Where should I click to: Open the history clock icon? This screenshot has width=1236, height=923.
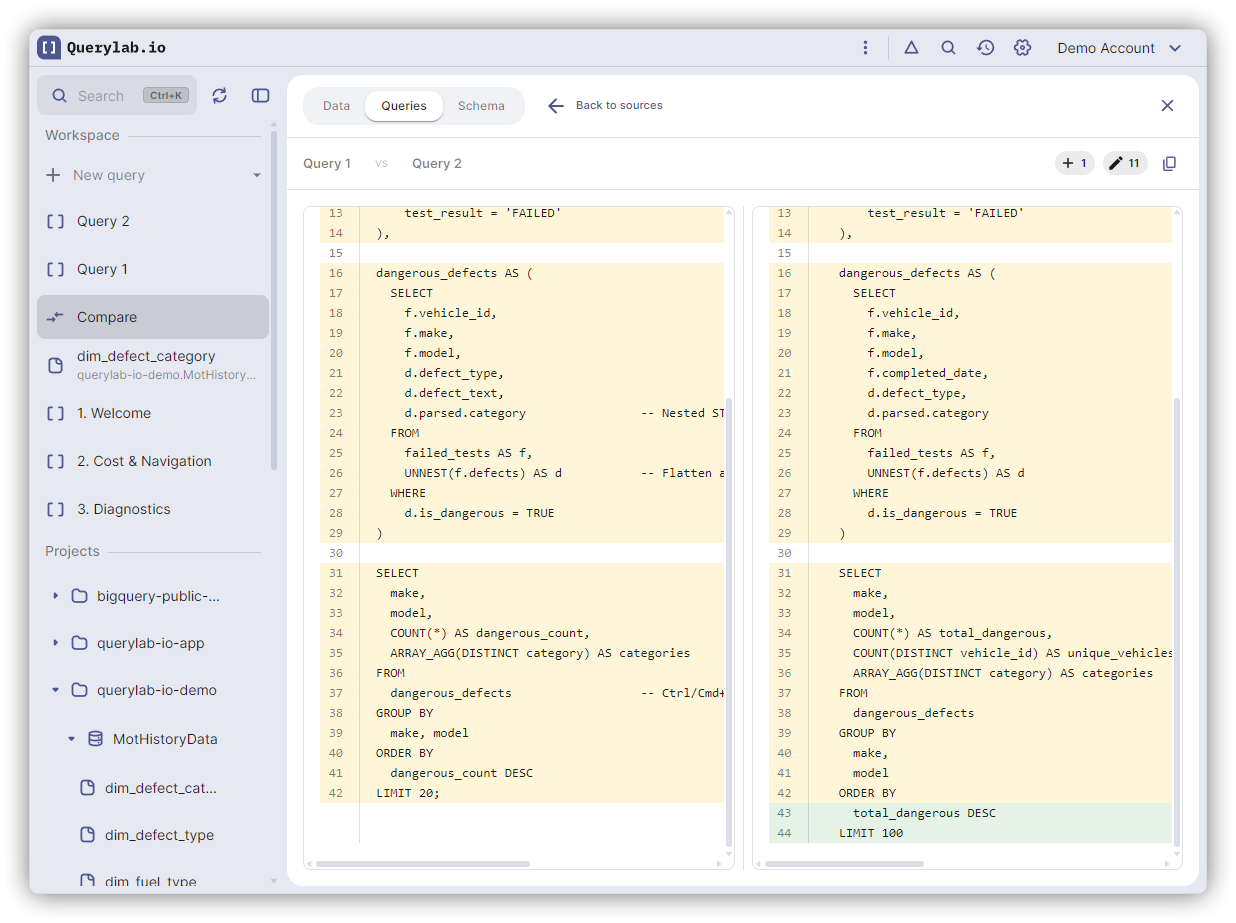[x=985, y=48]
